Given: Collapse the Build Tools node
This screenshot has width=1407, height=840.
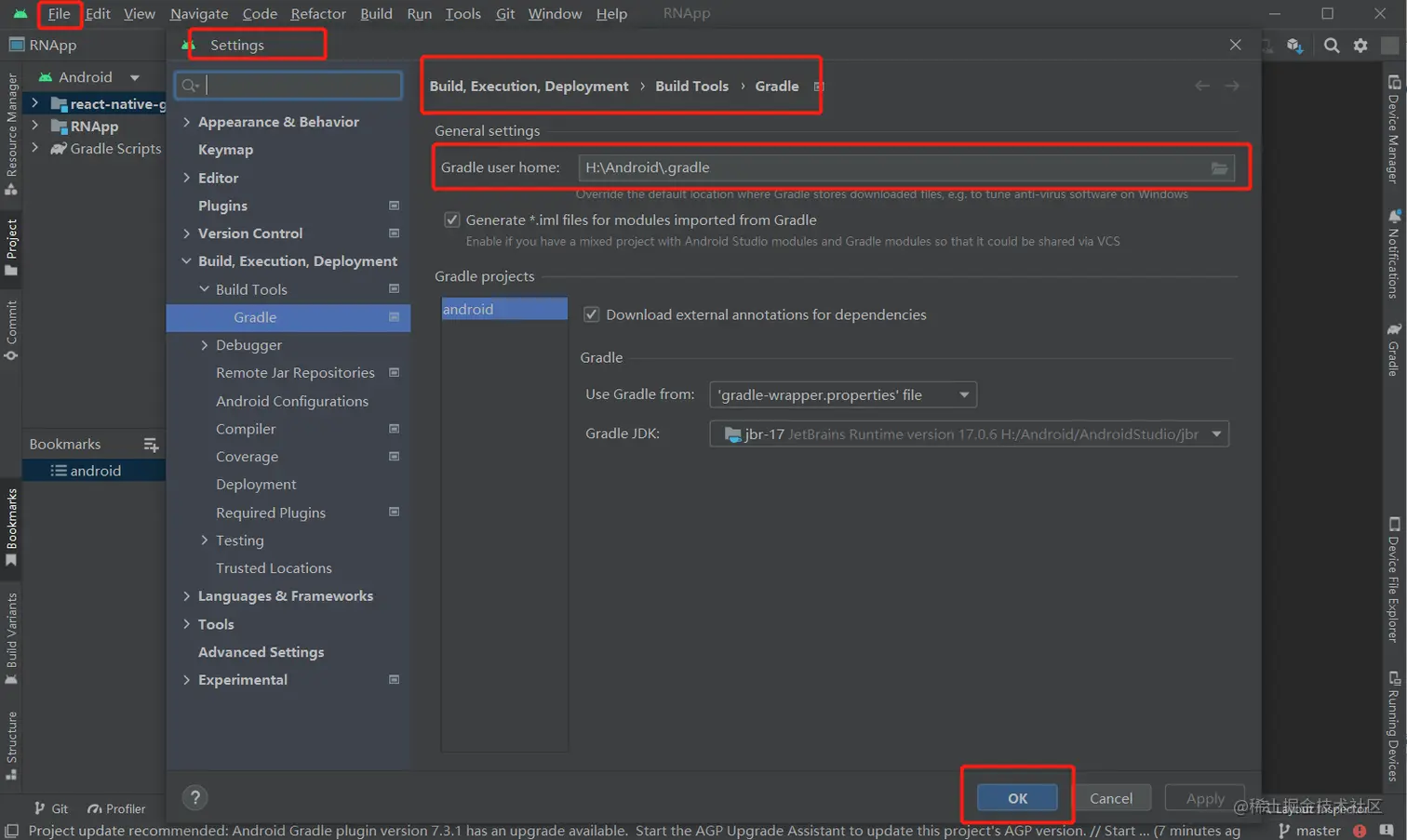Looking at the screenshot, I should (x=205, y=289).
